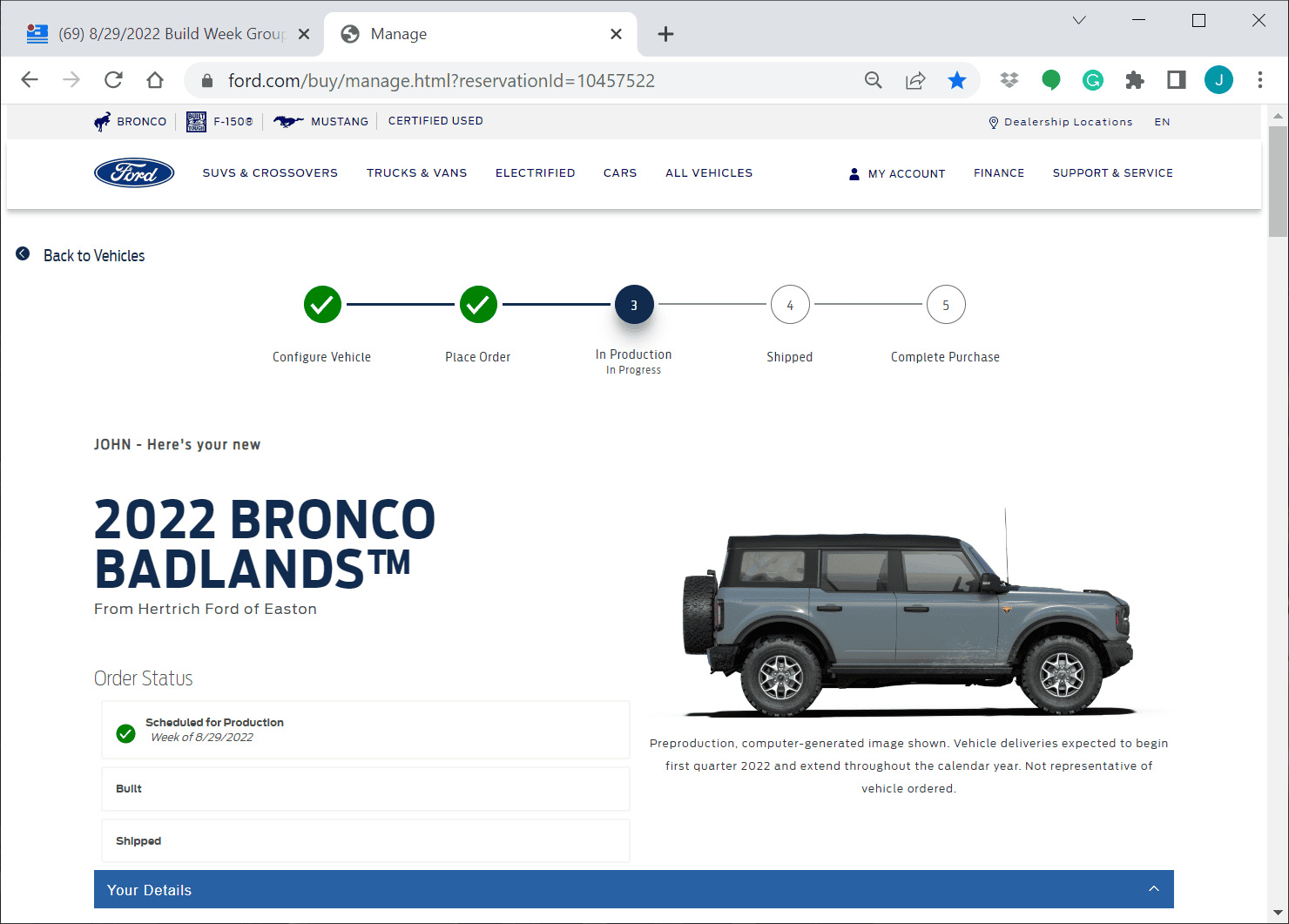Viewport: 1289px width, 924px height.
Task: Open Support & Service menu
Action: (x=1112, y=173)
